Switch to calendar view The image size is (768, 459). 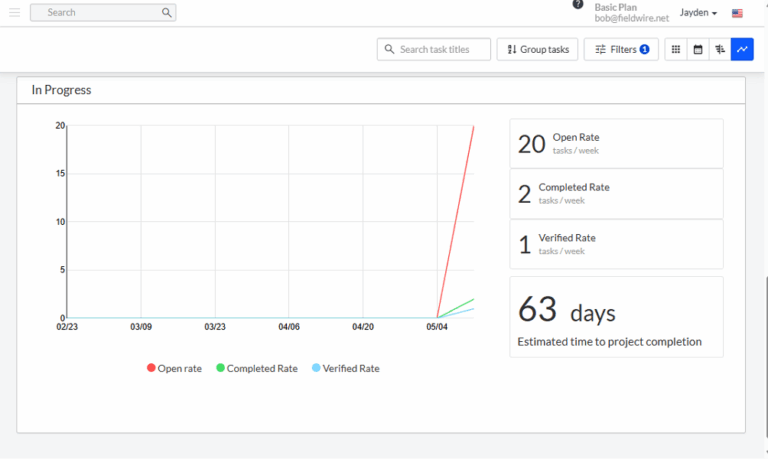[x=698, y=49]
